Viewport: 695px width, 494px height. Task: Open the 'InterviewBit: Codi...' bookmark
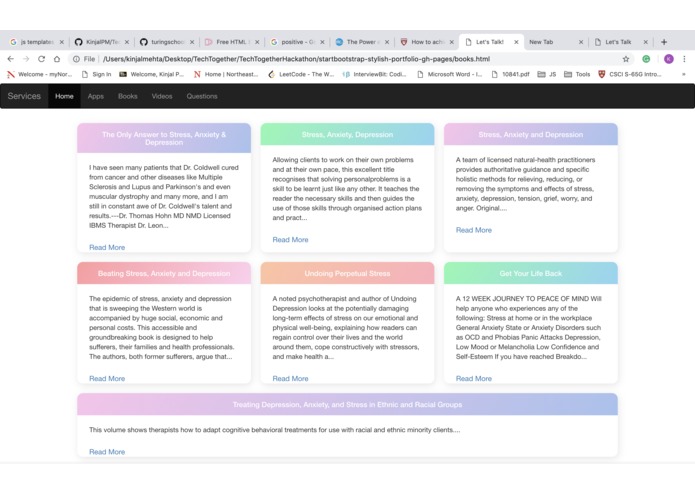[x=375, y=74]
